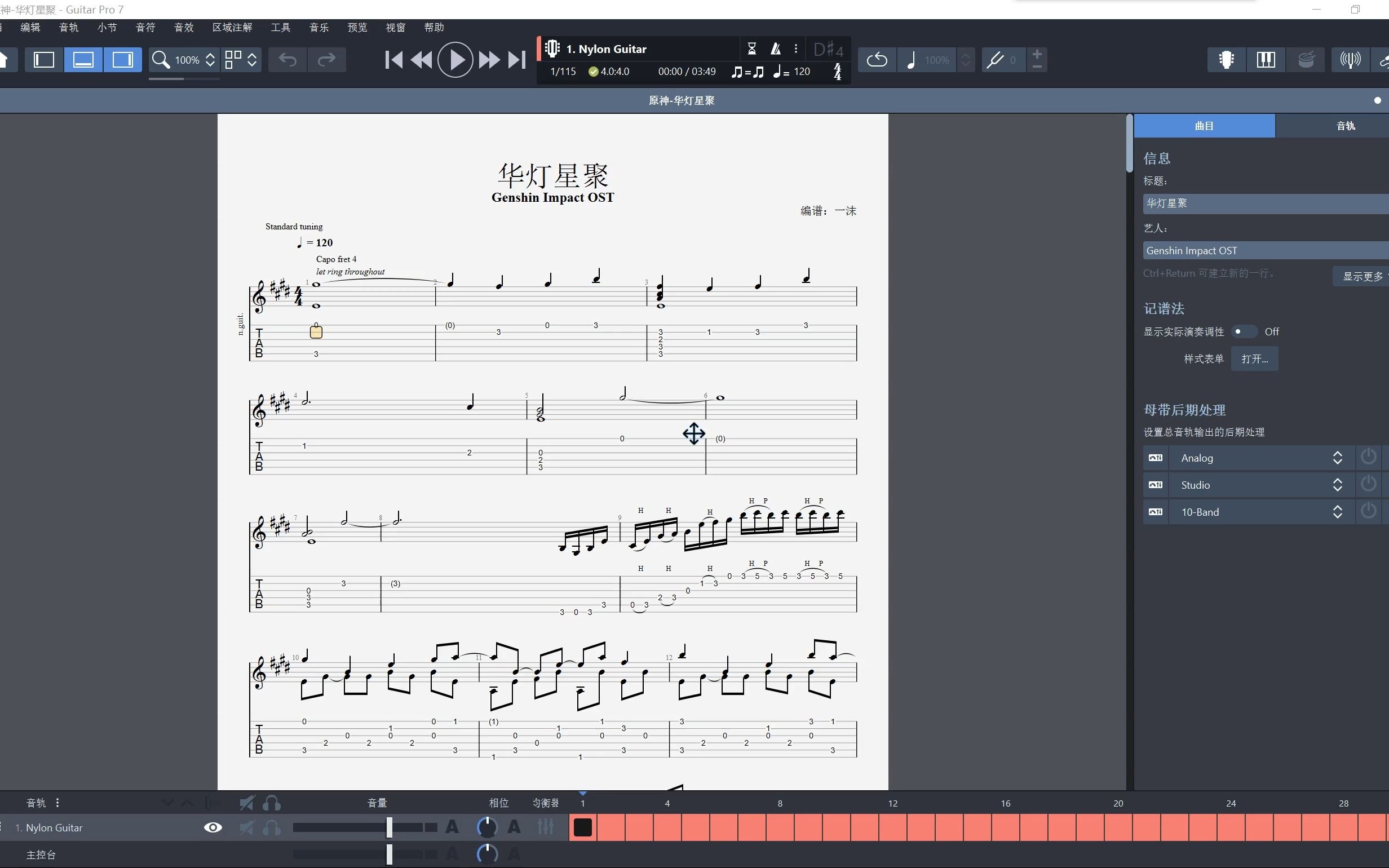Jump to the last bar
The image size is (1389, 868).
[x=517, y=60]
